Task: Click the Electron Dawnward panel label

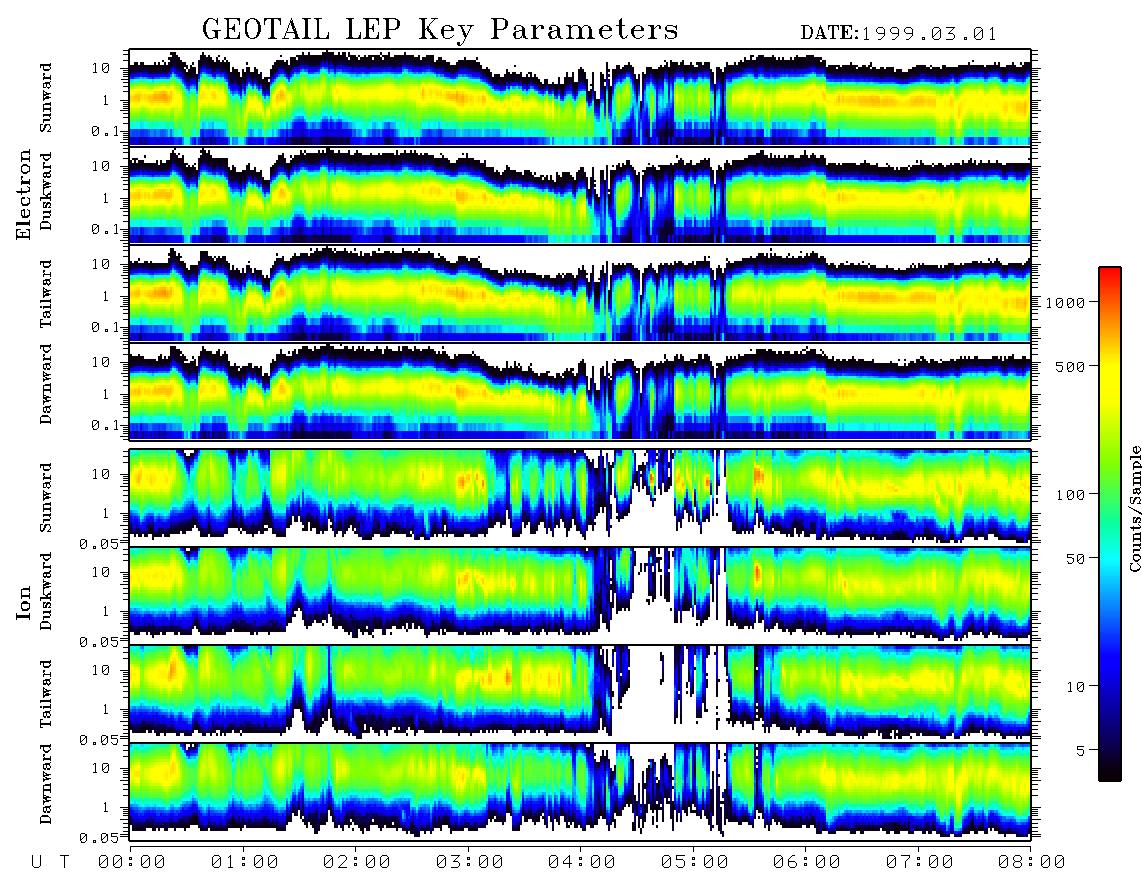Action: click(x=46, y=384)
